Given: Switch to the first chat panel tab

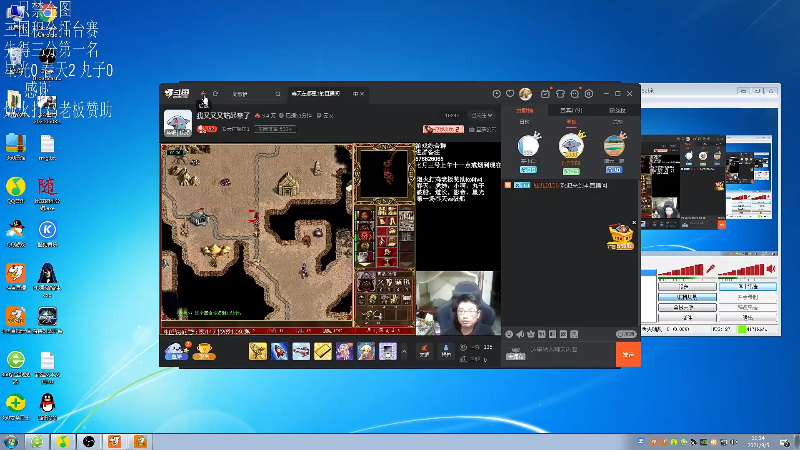Looking at the screenshot, I should (524, 110).
